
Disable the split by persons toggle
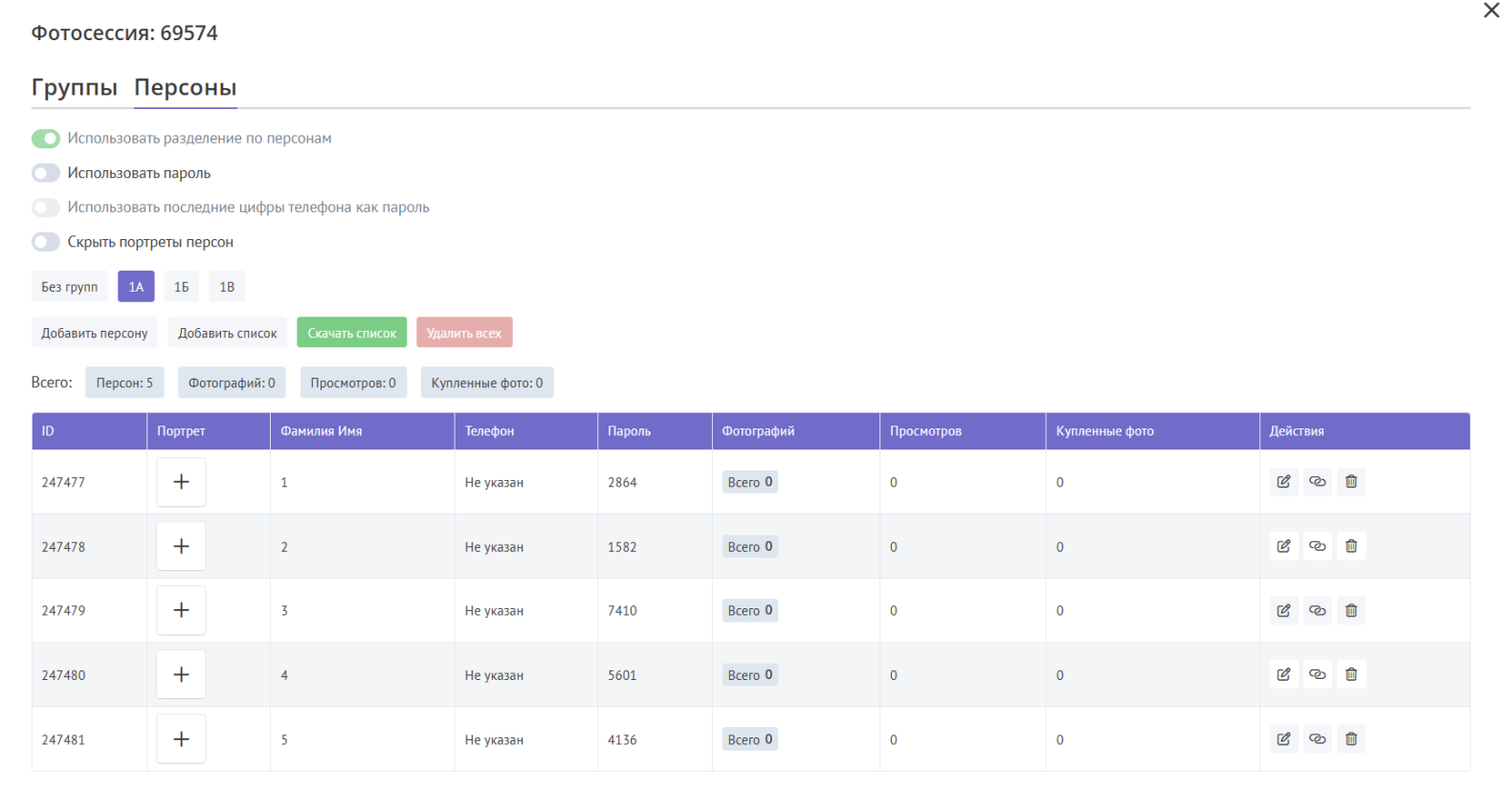coord(46,139)
